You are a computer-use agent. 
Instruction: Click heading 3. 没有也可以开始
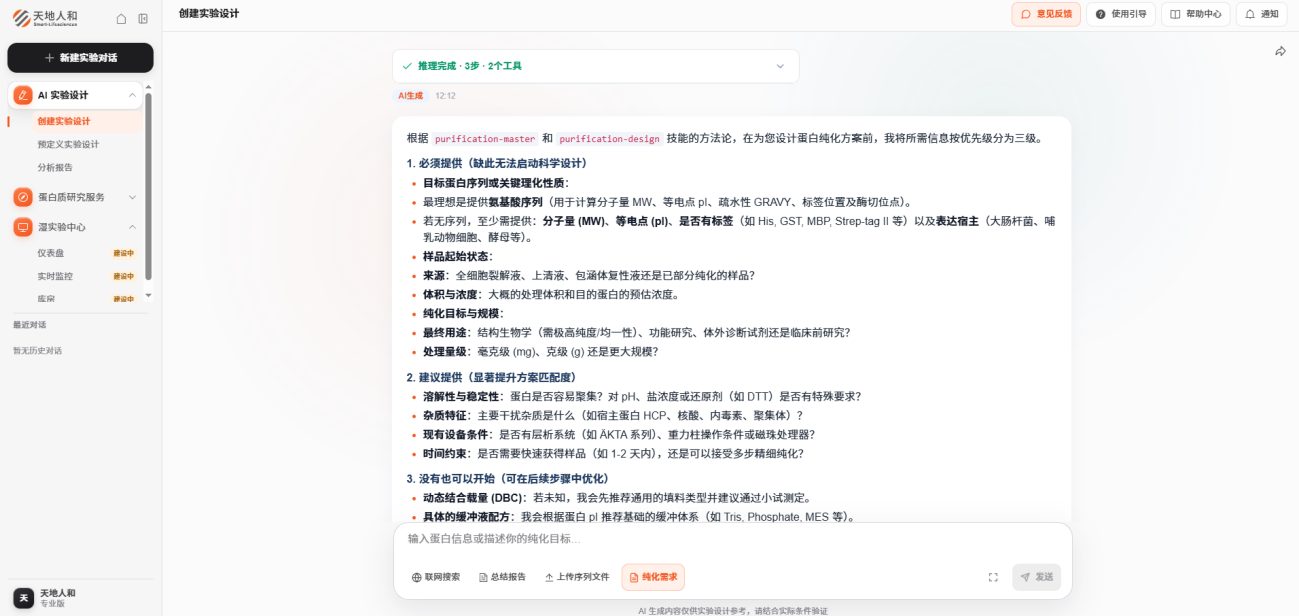tap(507, 478)
